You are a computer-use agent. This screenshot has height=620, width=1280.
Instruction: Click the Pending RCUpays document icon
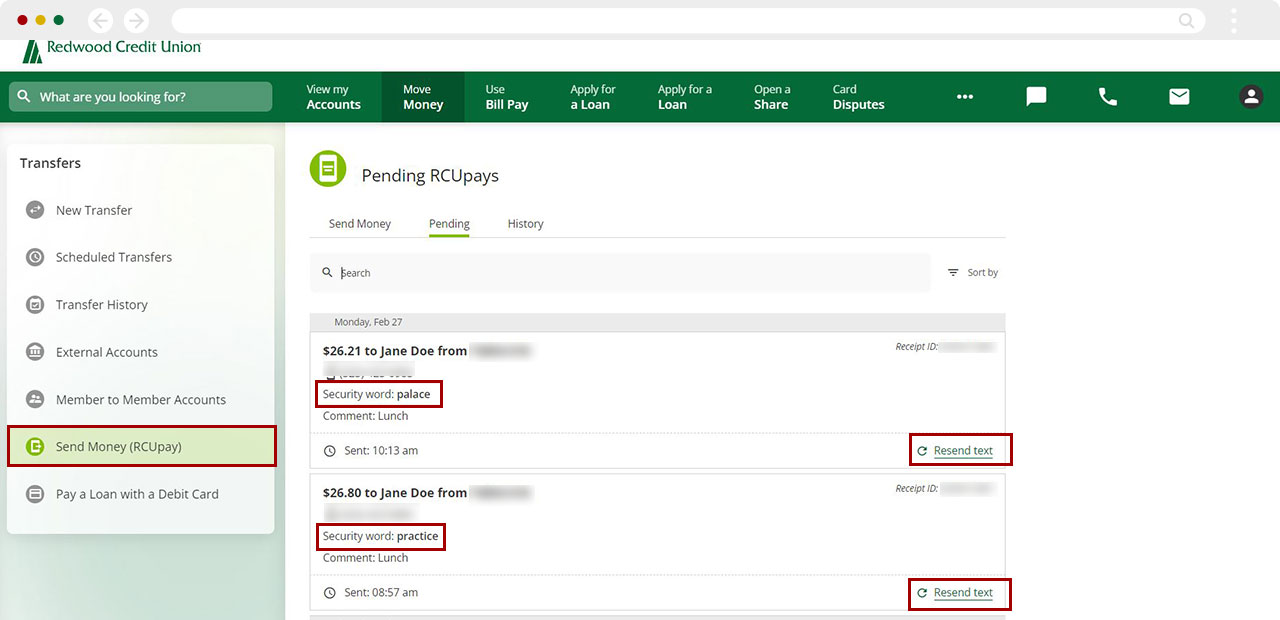coord(328,169)
